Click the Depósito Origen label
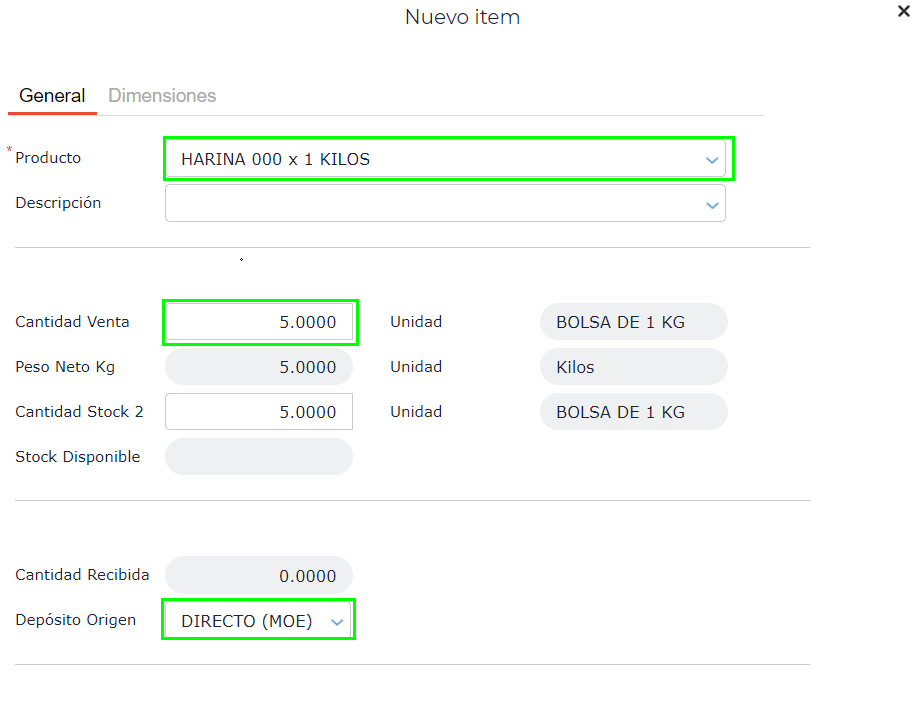Image resolution: width=924 pixels, height=705 pixels. 75,620
